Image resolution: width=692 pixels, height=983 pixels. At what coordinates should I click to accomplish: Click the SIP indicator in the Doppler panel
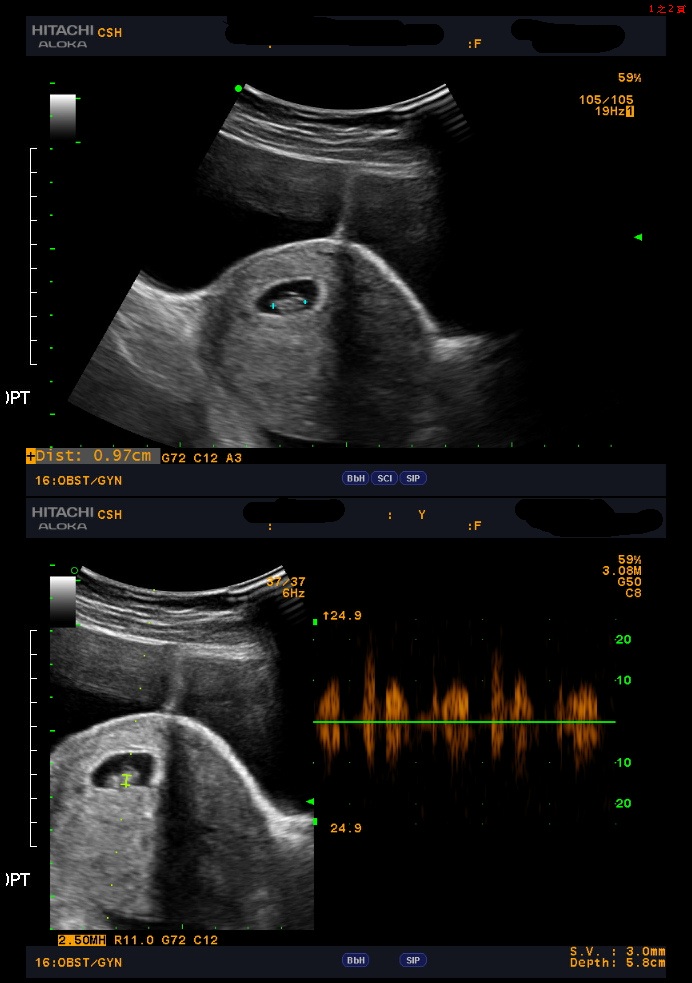pyautogui.click(x=413, y=961)
